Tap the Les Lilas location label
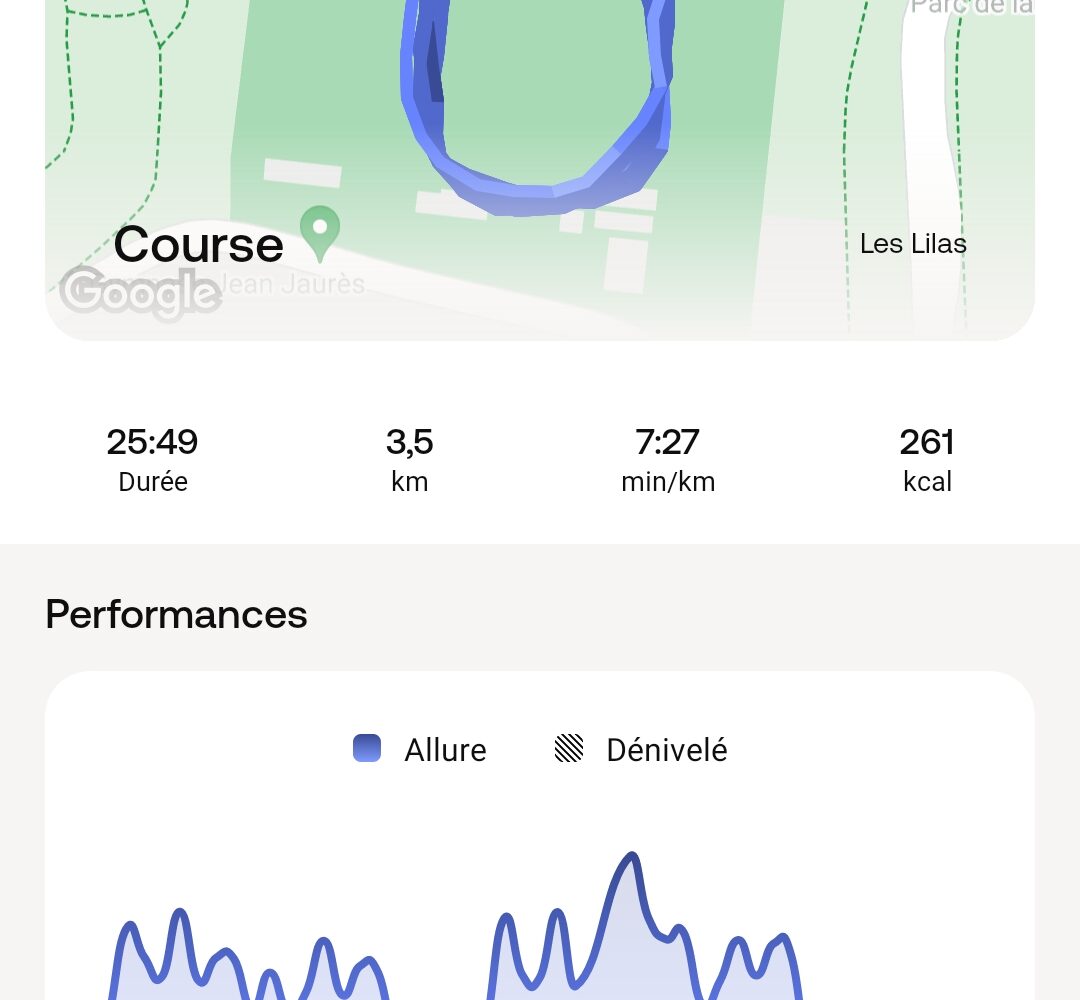1080x1000 pixels. point(913,244)
